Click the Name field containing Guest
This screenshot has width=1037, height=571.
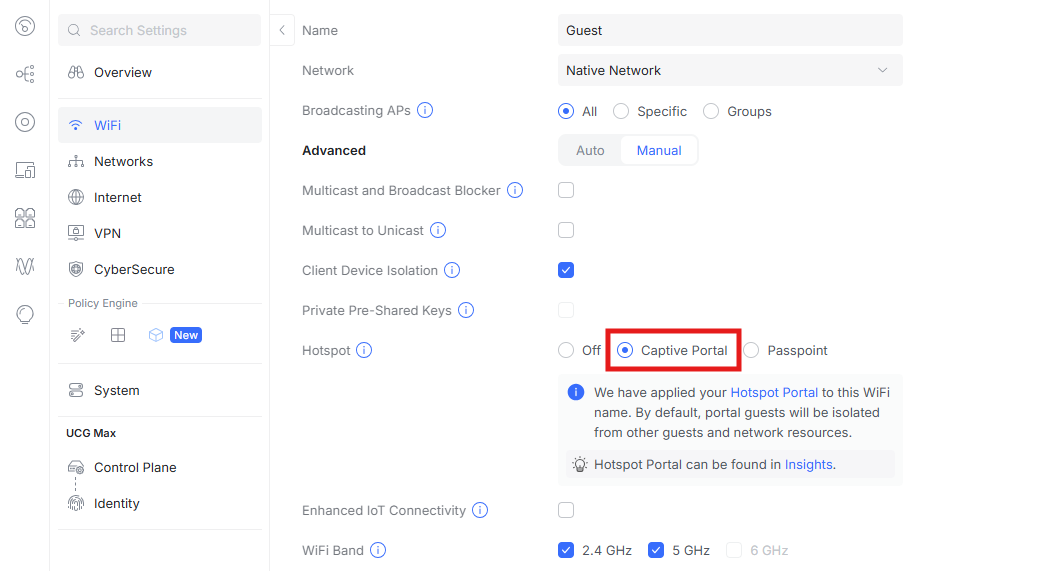tap(729, 30)
